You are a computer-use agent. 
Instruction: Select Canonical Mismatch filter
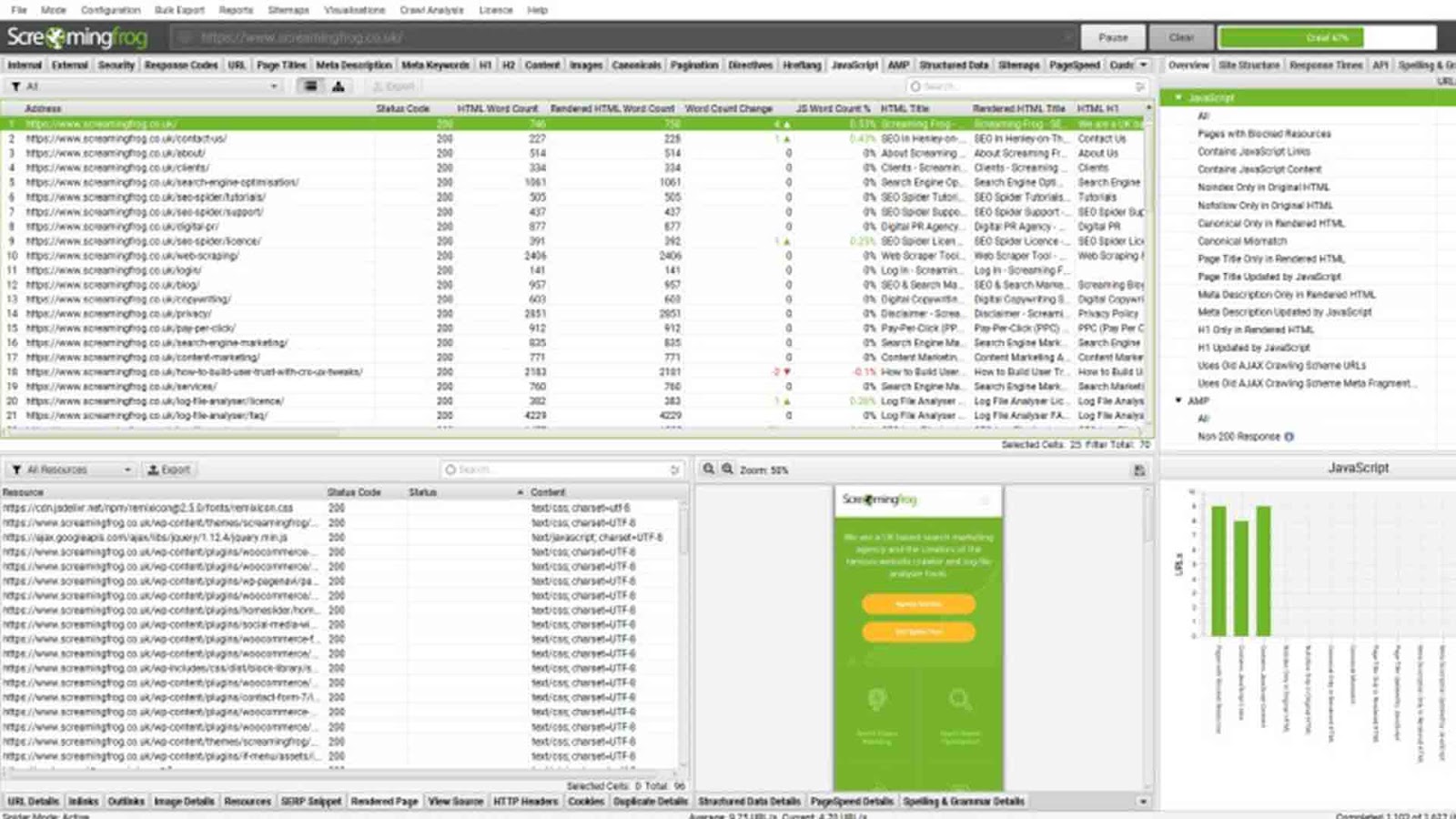click(1242, 241)
